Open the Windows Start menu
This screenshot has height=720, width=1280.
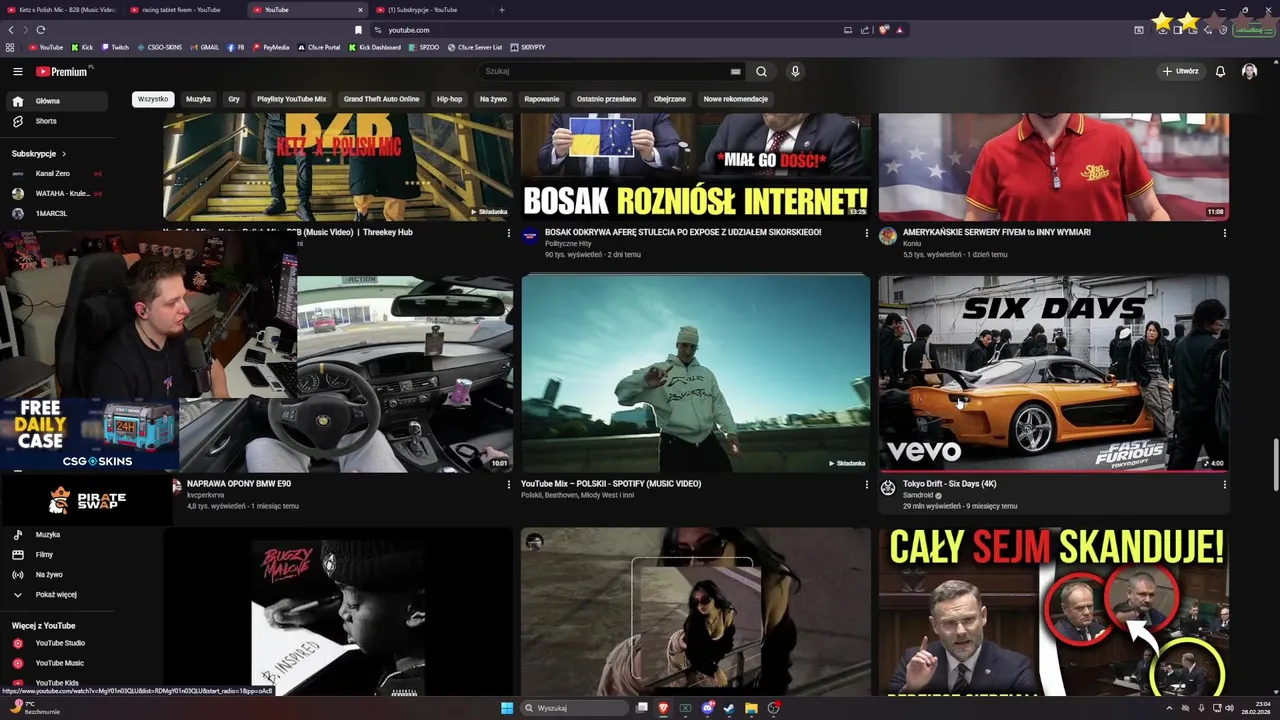(507, 708)
